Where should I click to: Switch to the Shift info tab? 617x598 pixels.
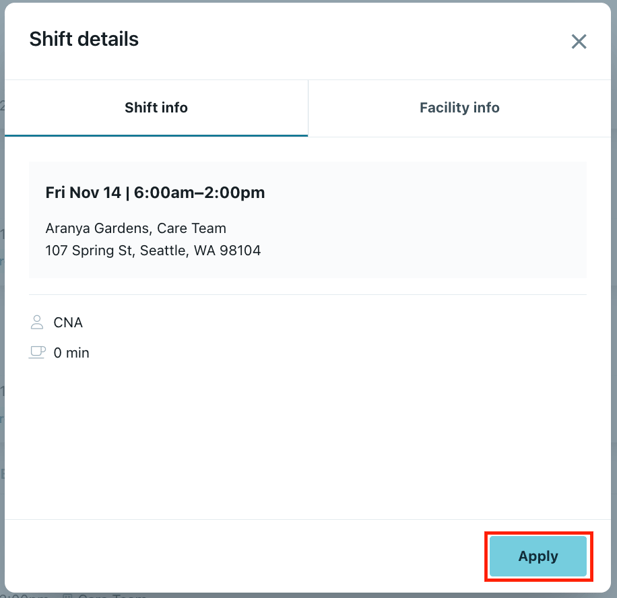coord(156,108)
